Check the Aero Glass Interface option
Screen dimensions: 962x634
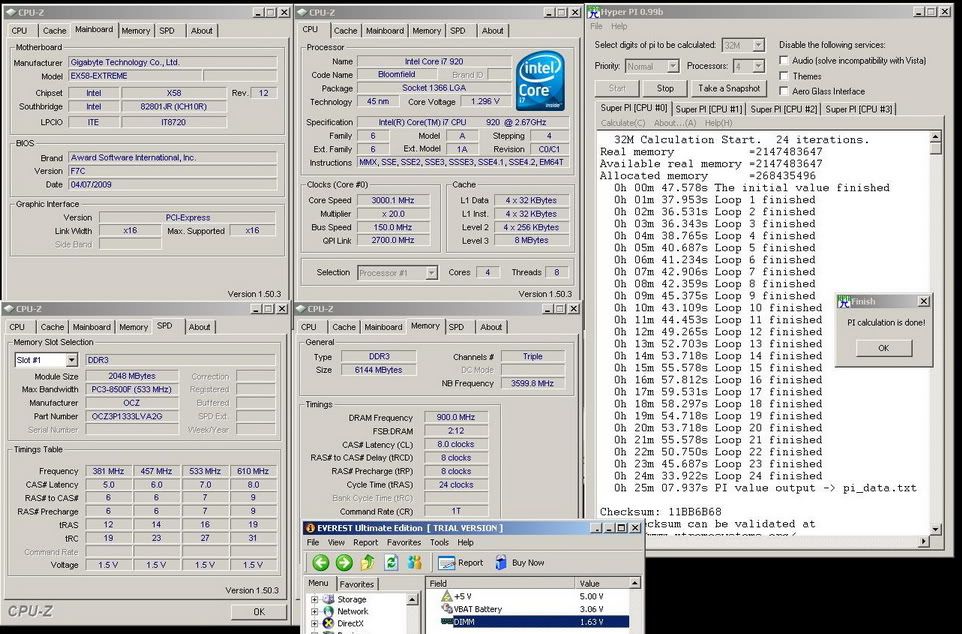[x=785, y=91]
